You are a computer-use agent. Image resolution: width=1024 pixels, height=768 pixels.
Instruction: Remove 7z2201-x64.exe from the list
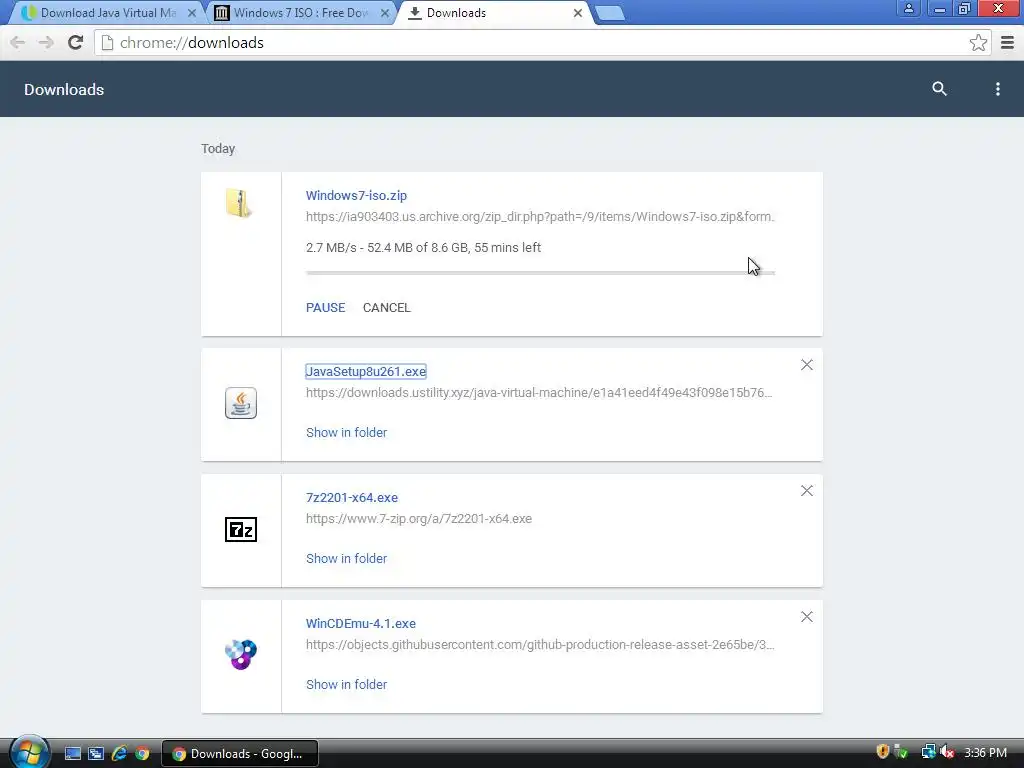[807, 491]
